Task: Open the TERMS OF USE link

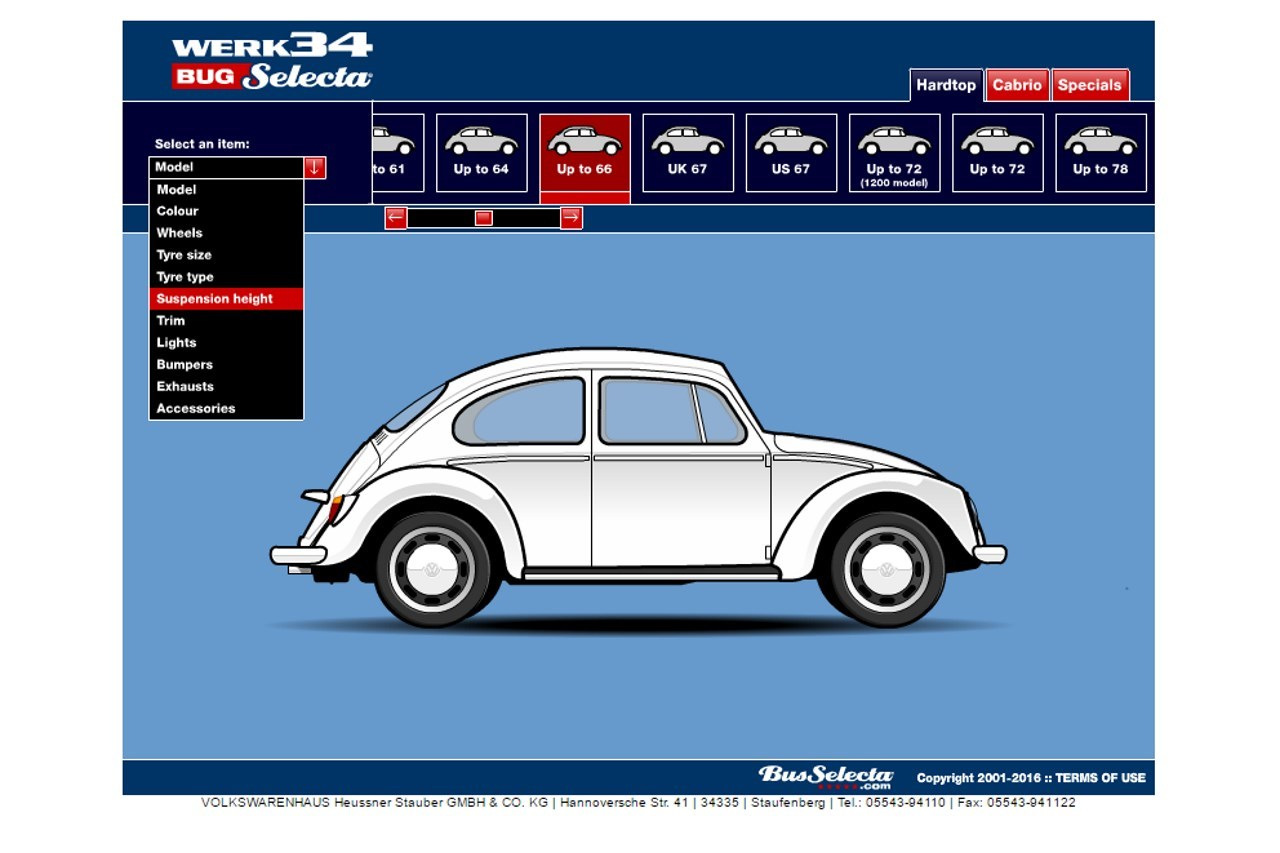Action: pyautogui.click(x=1101, y=778)
